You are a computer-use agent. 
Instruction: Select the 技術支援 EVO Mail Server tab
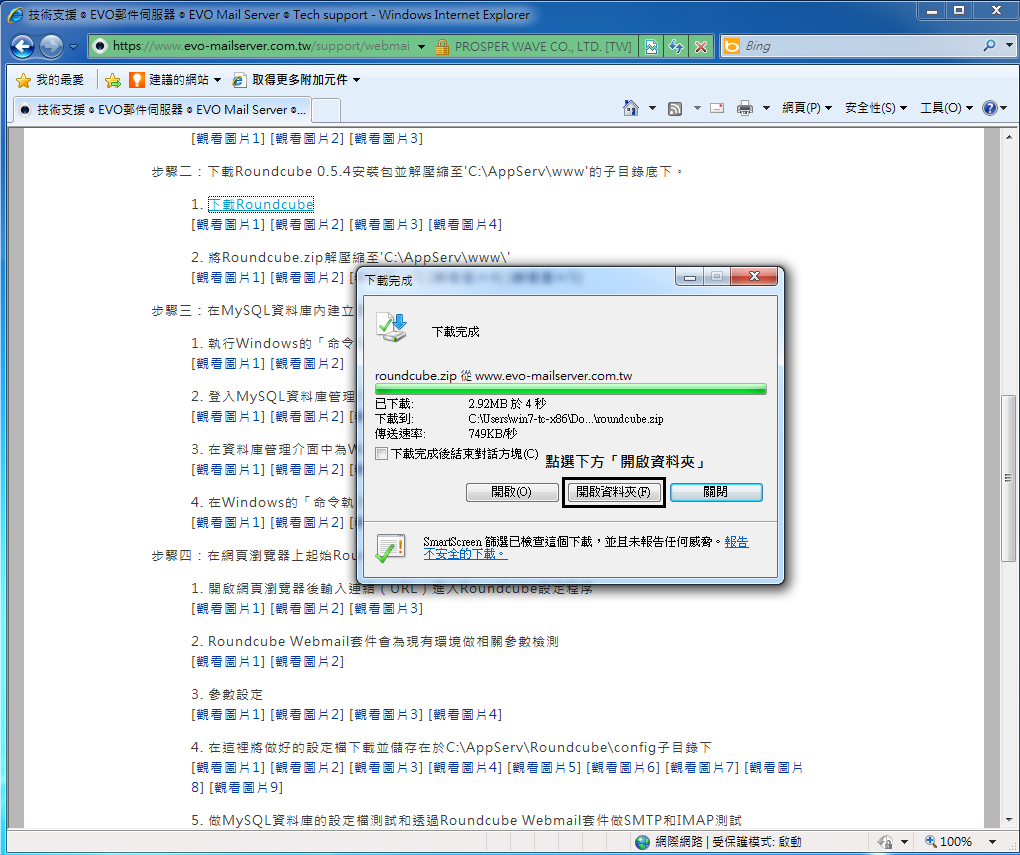click(162, 109)
